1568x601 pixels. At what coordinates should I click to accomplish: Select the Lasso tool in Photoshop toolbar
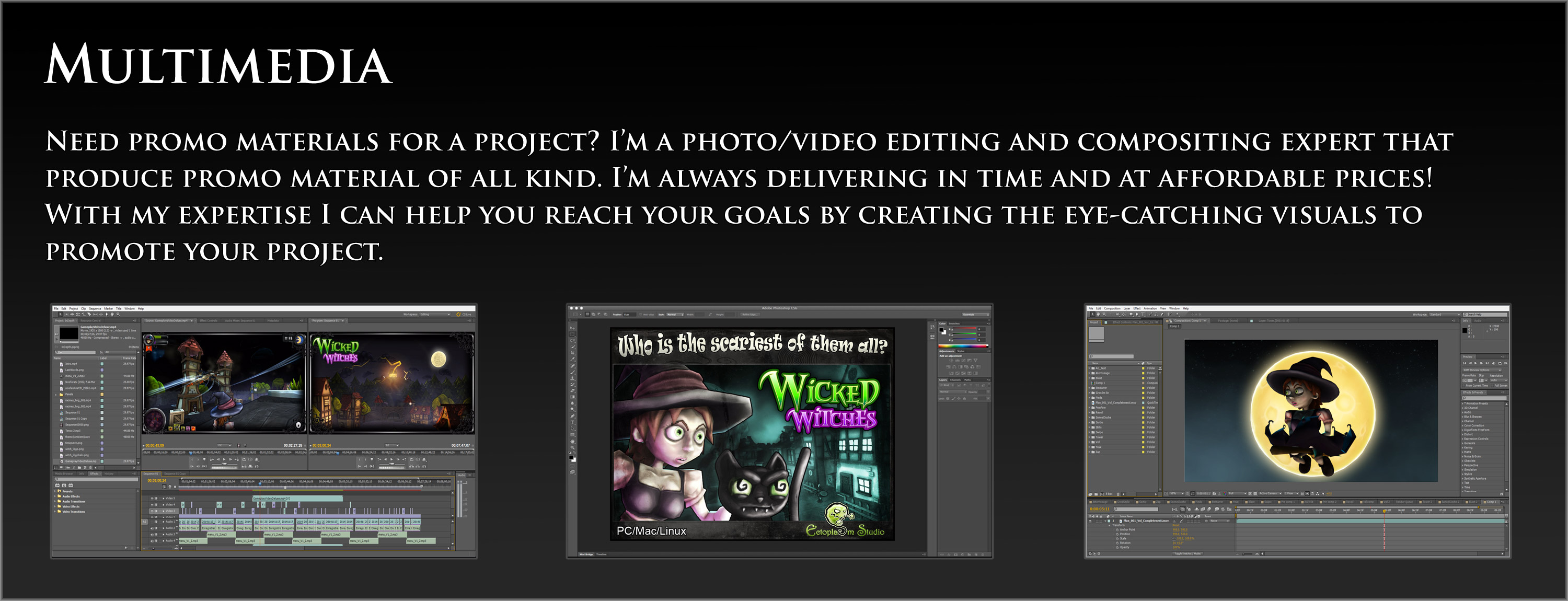pos(573,340)
